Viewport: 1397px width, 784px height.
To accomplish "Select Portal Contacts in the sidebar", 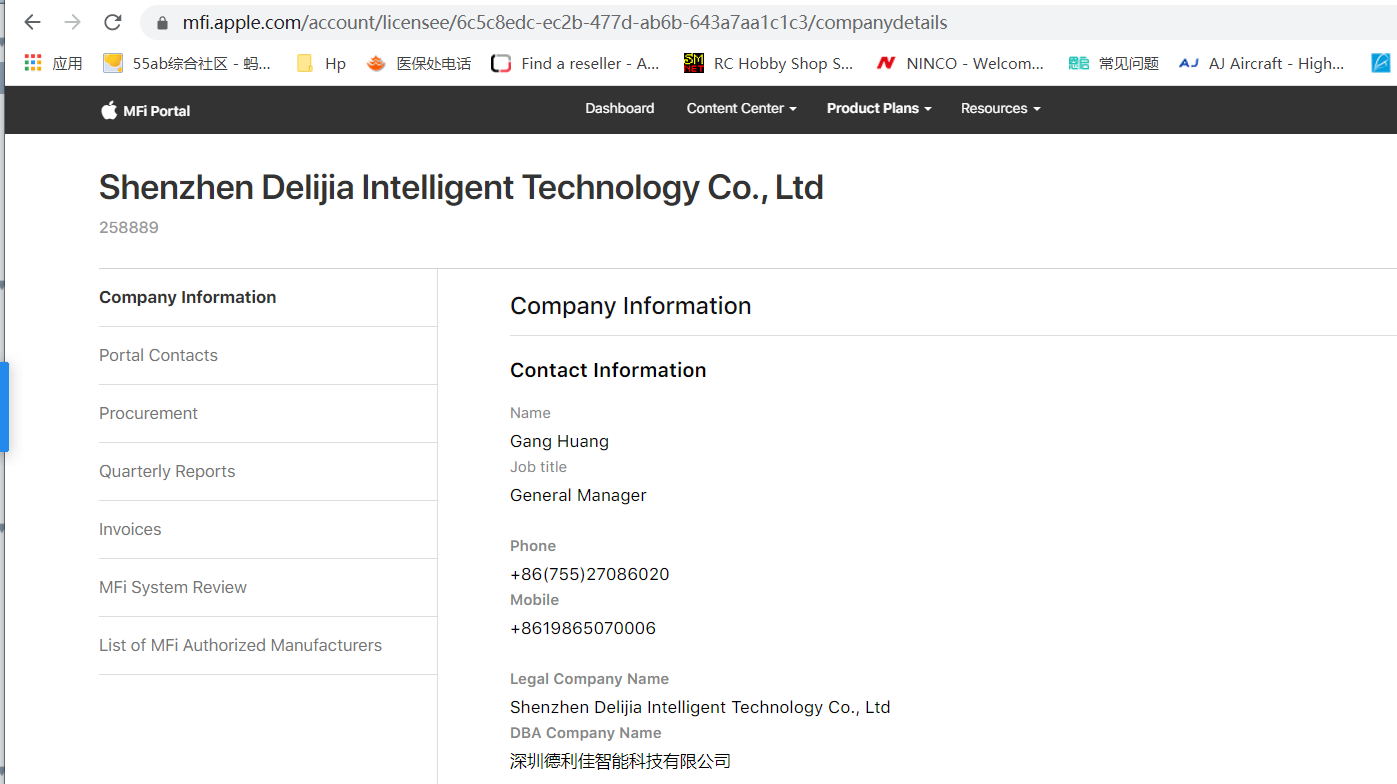I will [x=158, y=355].
